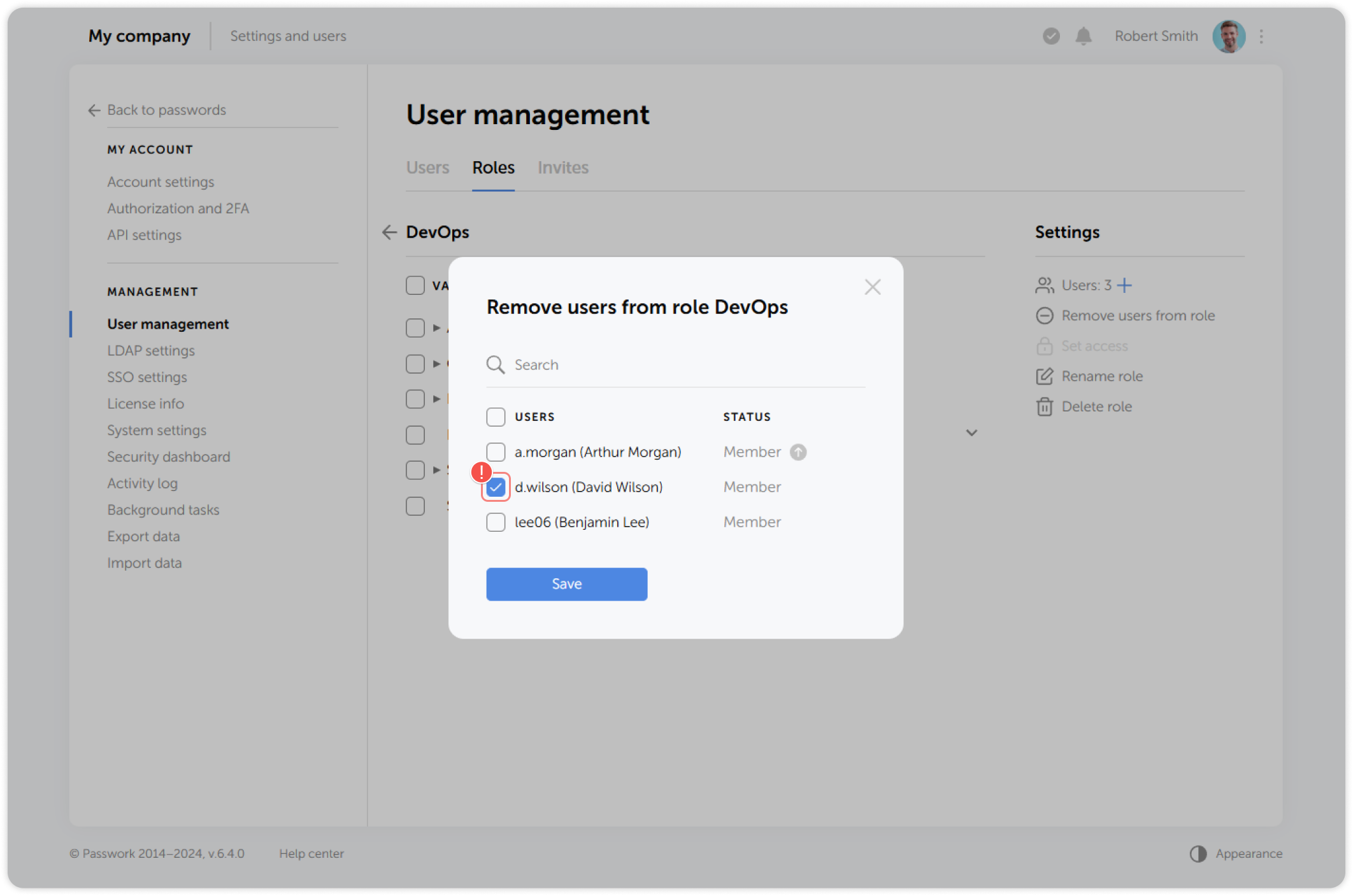Select all users via the USERS header checkbox
The image size is (1353, 896).
[496, 416]
